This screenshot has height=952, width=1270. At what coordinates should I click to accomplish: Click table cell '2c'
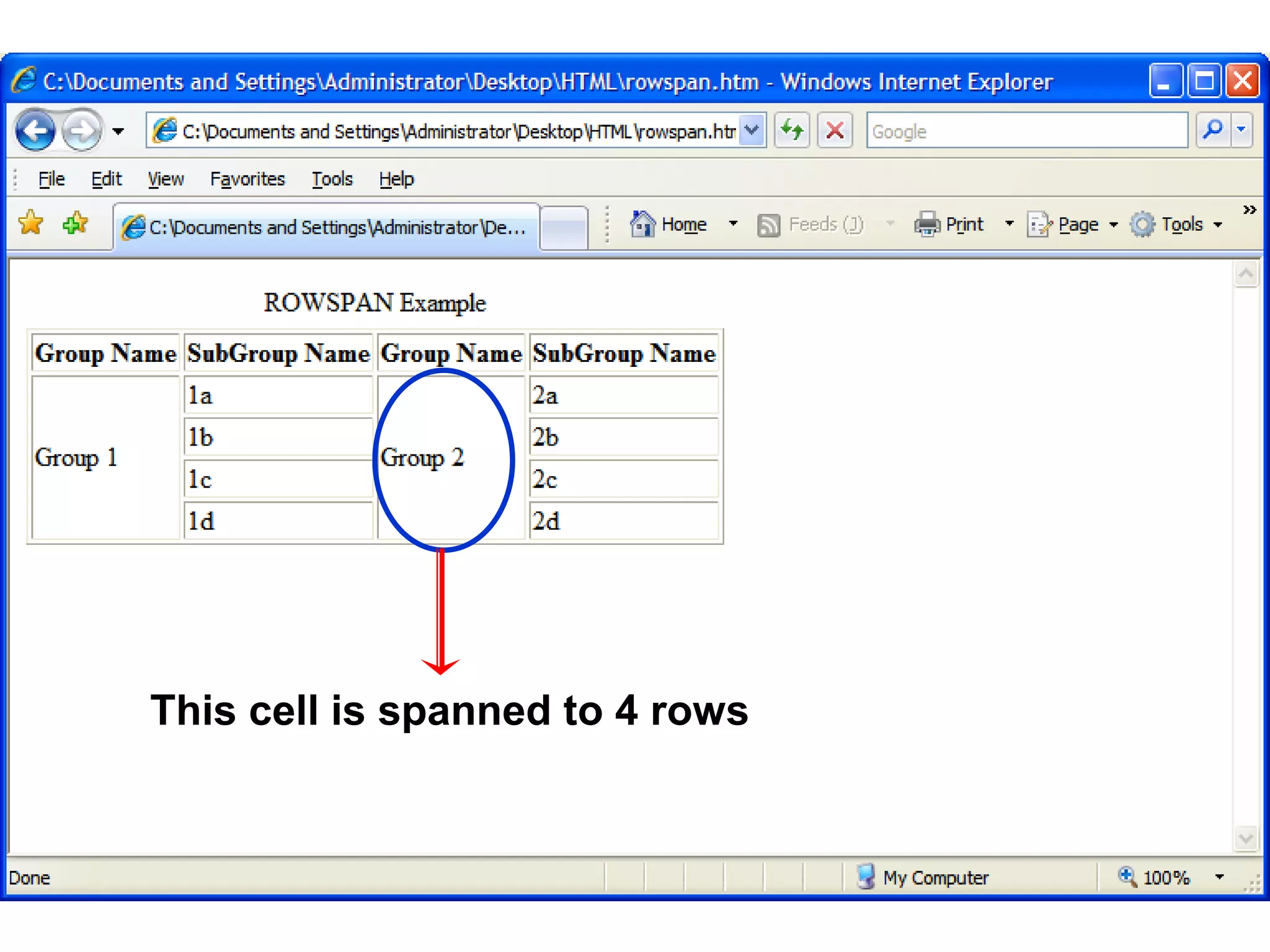coord(624,479)
